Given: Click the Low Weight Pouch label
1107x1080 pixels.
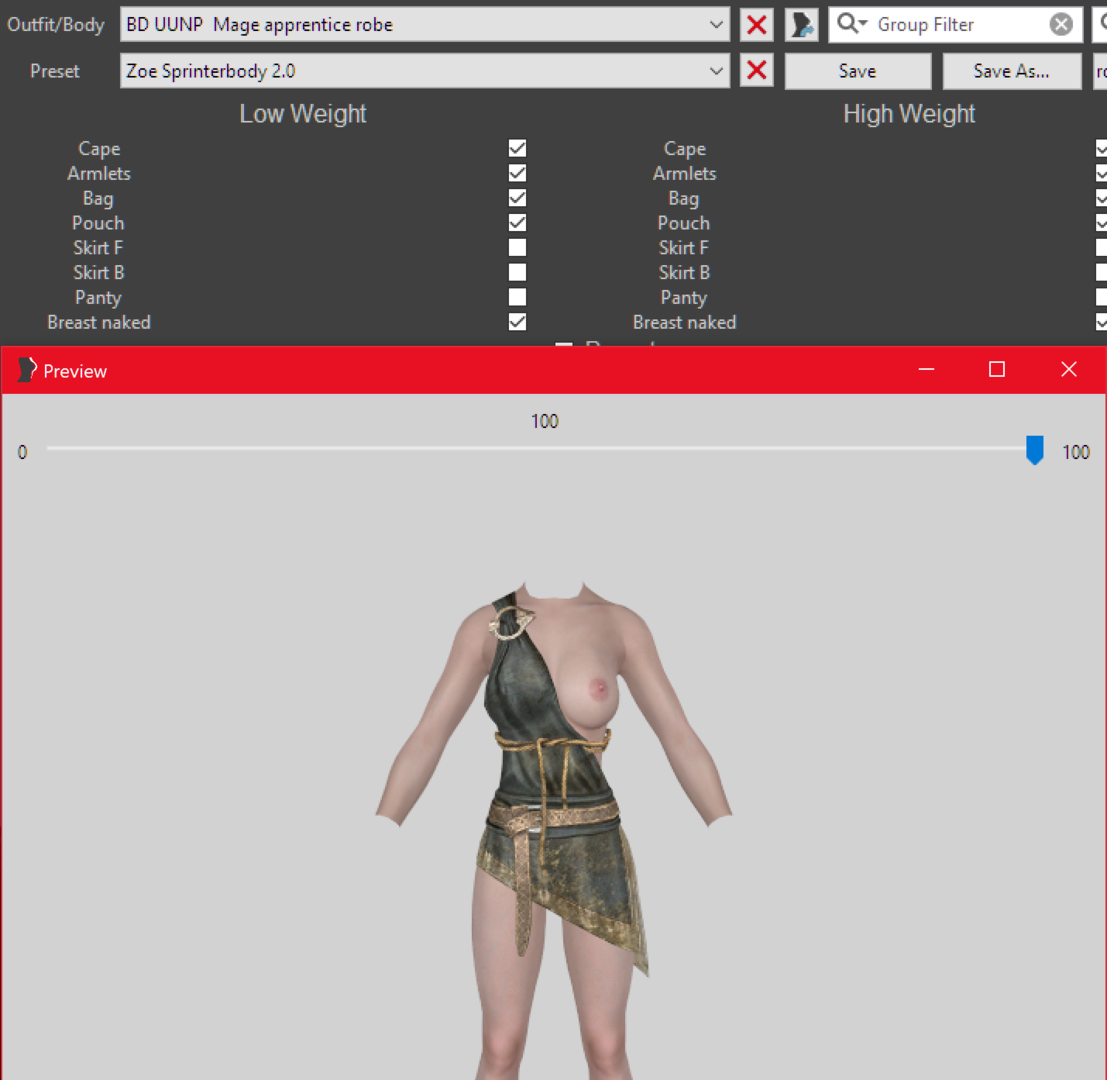Looking at the screenshot, I should point(98,223).
